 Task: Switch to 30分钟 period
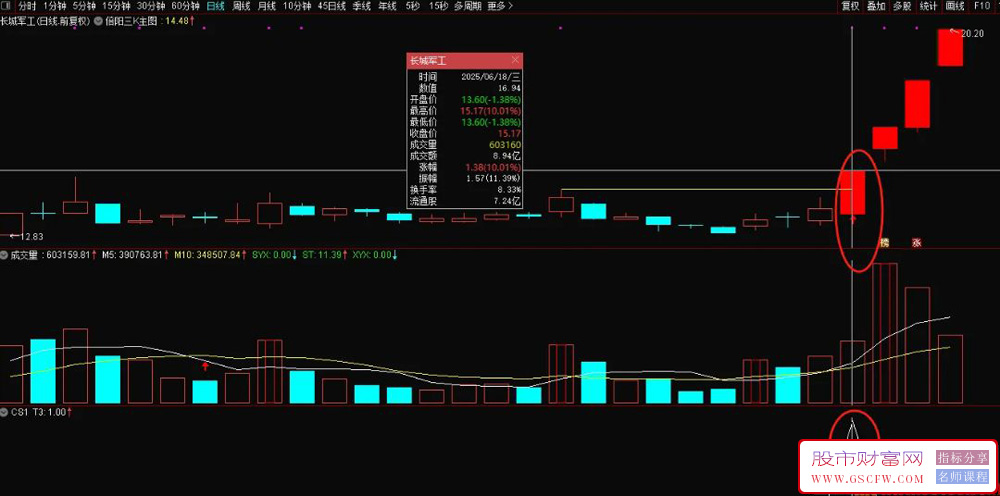[151, 6]
